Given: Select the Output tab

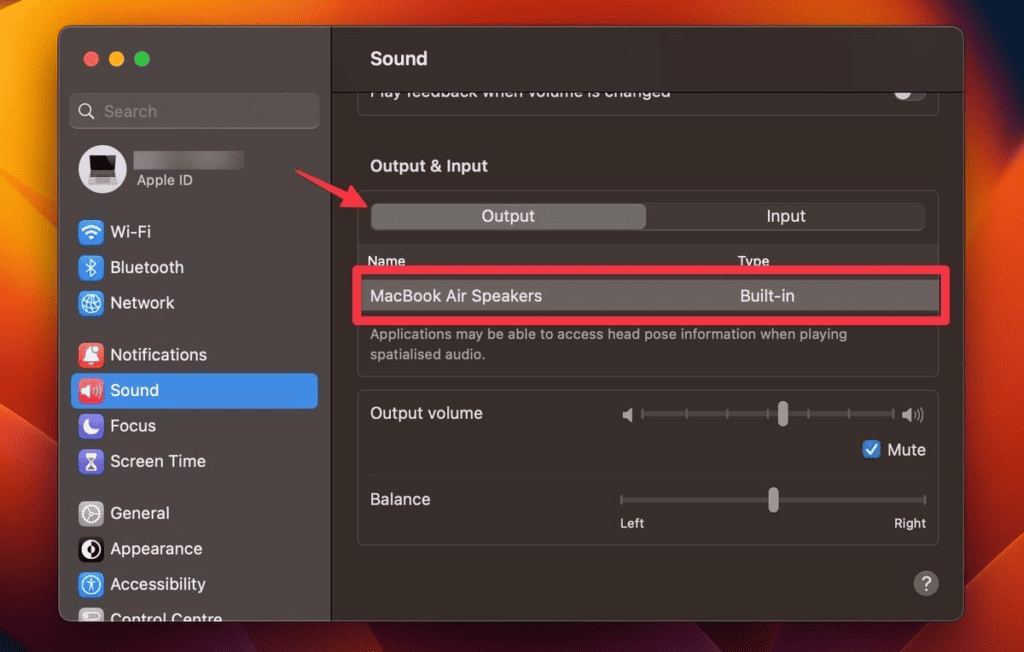Looking at the screenshot, I should coord(508,216).
